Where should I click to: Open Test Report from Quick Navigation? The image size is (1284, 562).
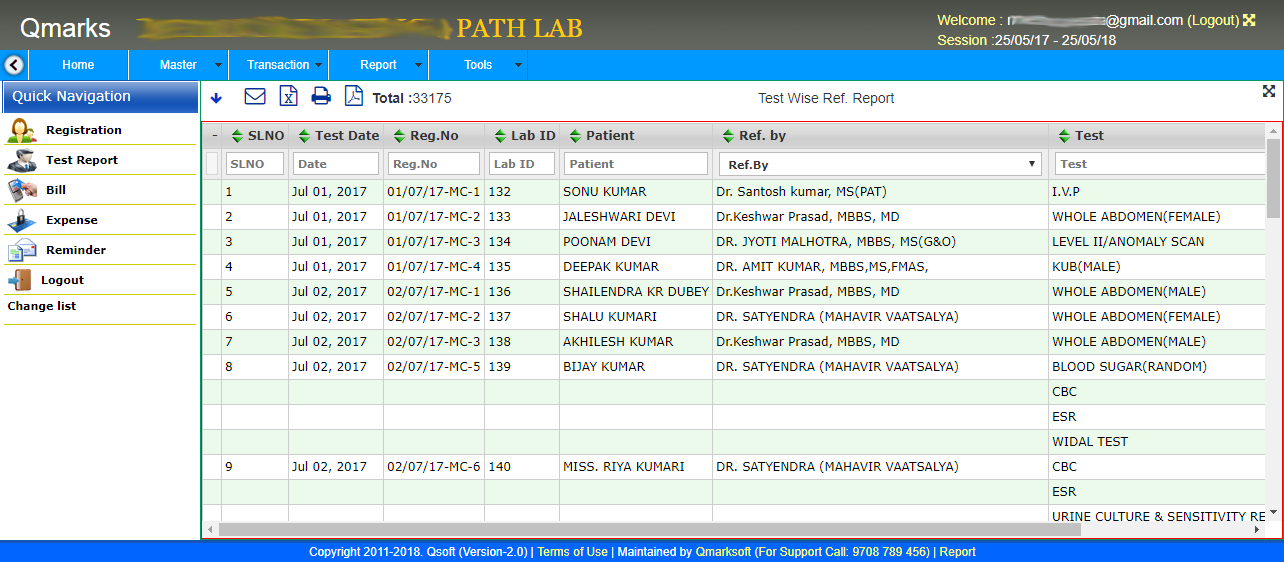click(x=82, y=160)
